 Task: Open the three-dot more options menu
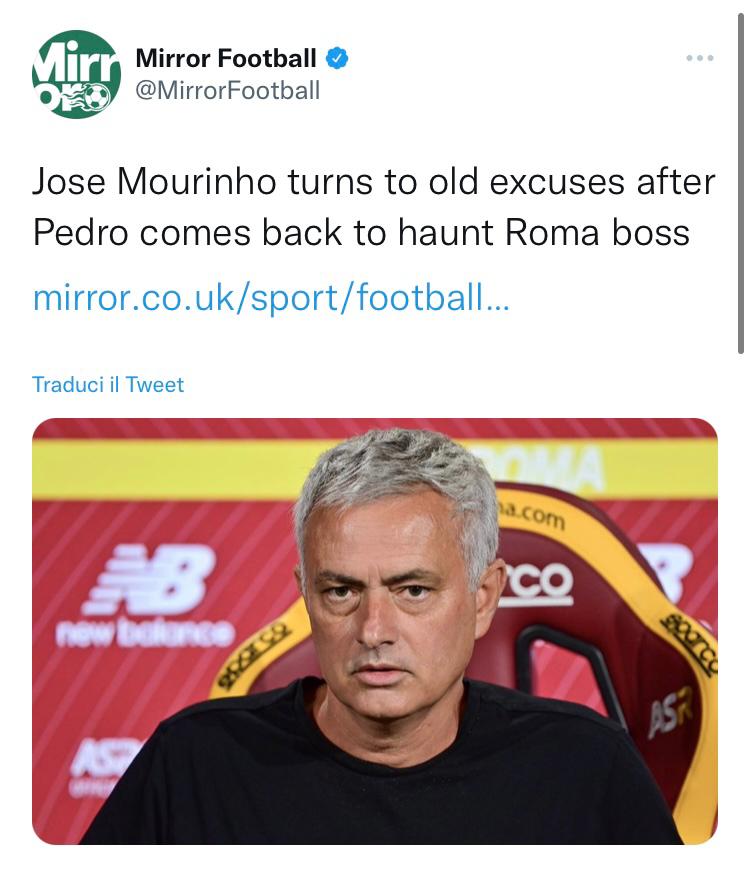[x=700, y=59]
